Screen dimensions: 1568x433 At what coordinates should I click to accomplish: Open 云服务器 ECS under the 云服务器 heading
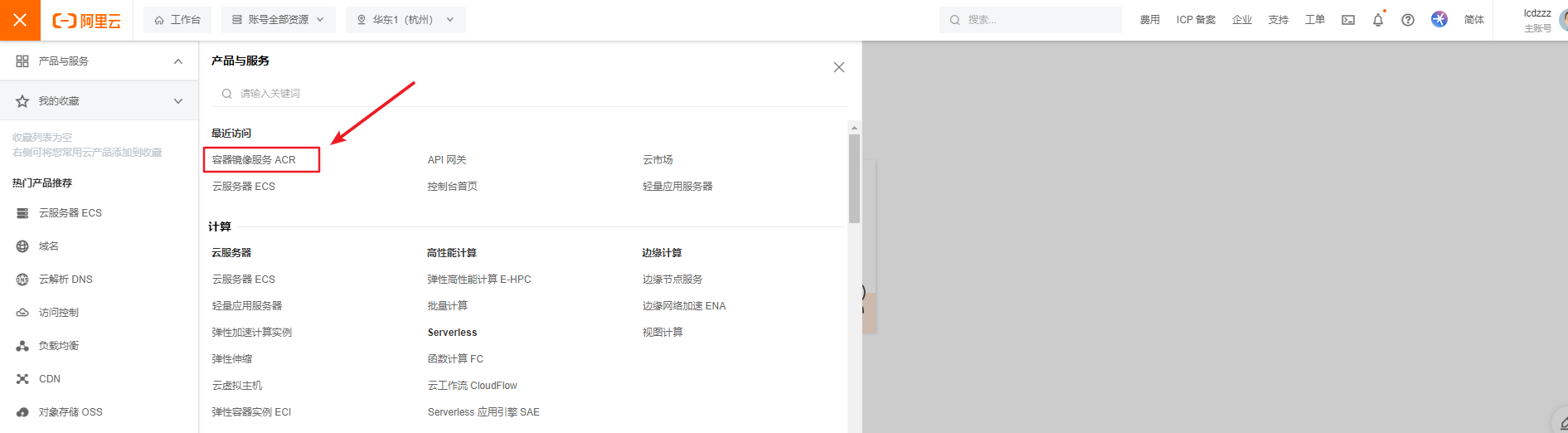click(244, 280)
